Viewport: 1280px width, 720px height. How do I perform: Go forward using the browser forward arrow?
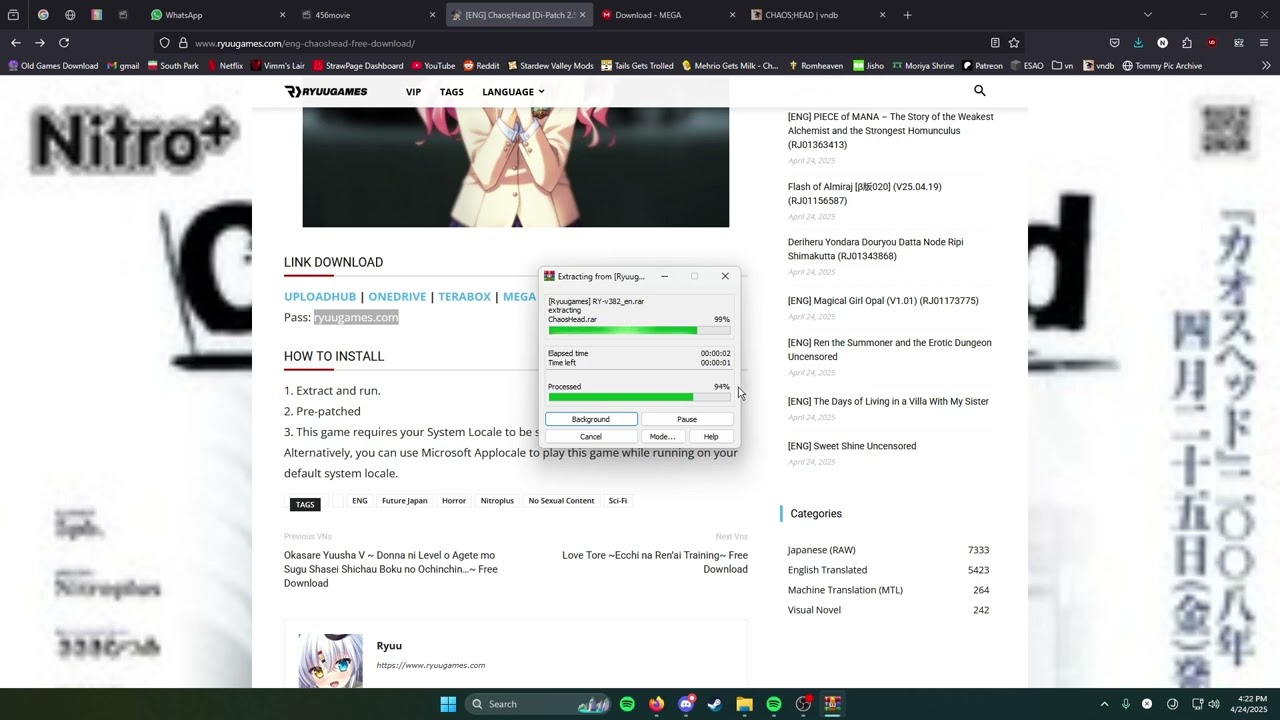click(40, 43)
